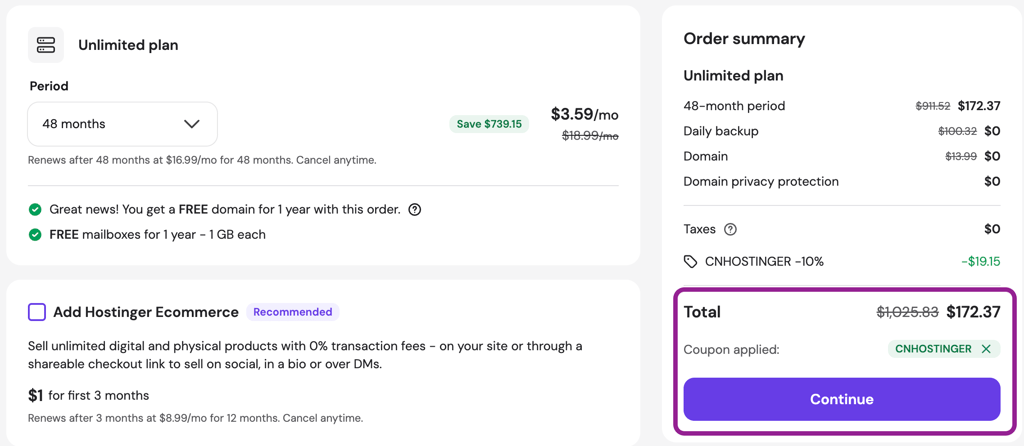
Task: Open the Taxes help question icon
Action: 731,229
